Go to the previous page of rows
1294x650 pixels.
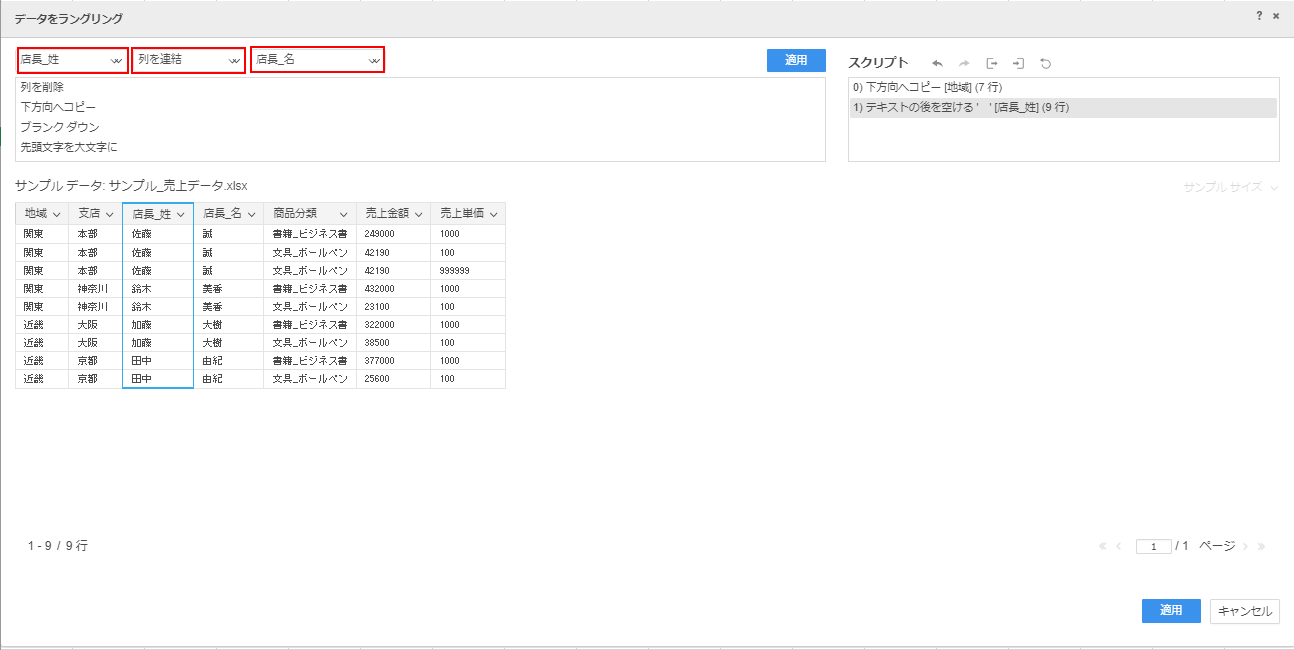pos(1119,547)
